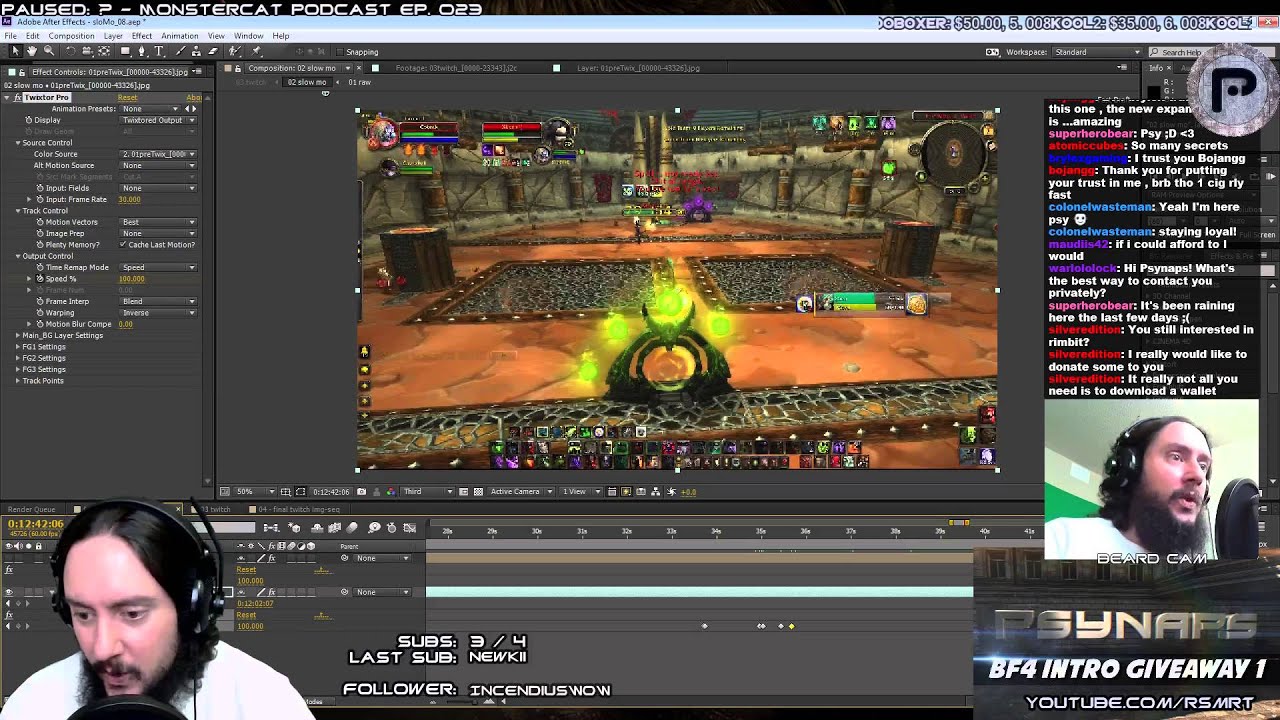Open the Motion Vectors Best dropdown
This screenshot has height=720, width=1280.
[x=158, y=222]
